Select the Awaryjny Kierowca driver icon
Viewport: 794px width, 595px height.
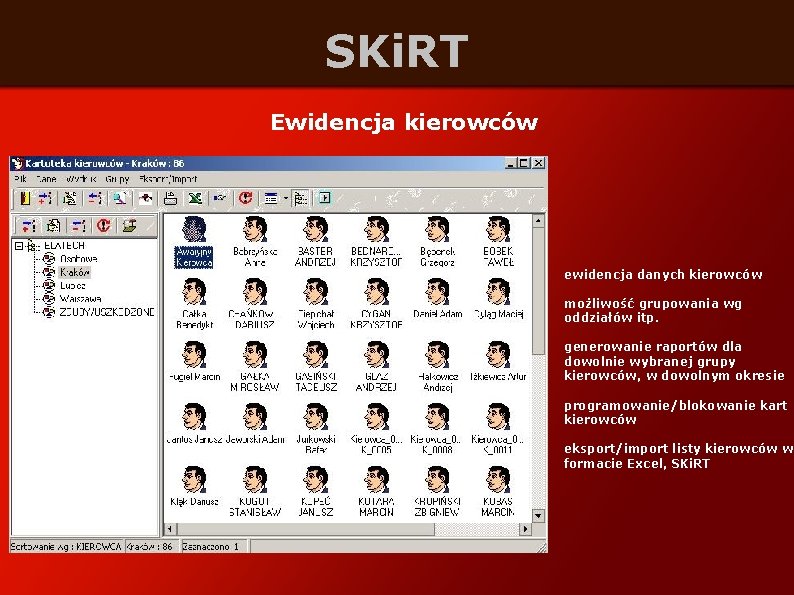click(x=194, y=242)
